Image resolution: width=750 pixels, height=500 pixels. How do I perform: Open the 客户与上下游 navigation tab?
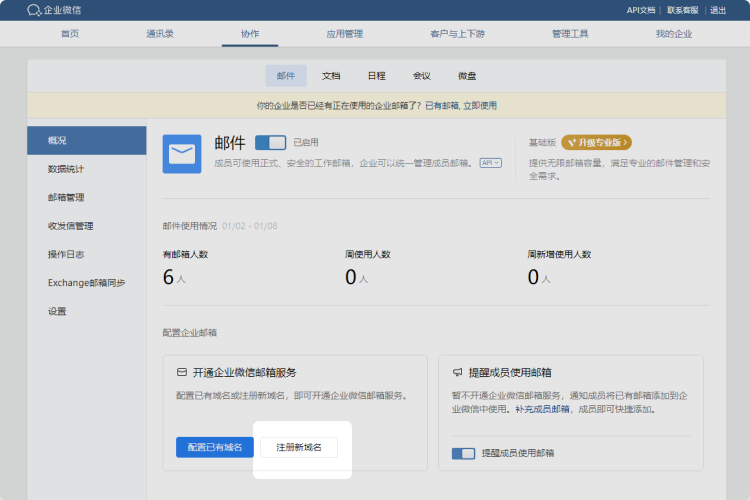[457, 34]
